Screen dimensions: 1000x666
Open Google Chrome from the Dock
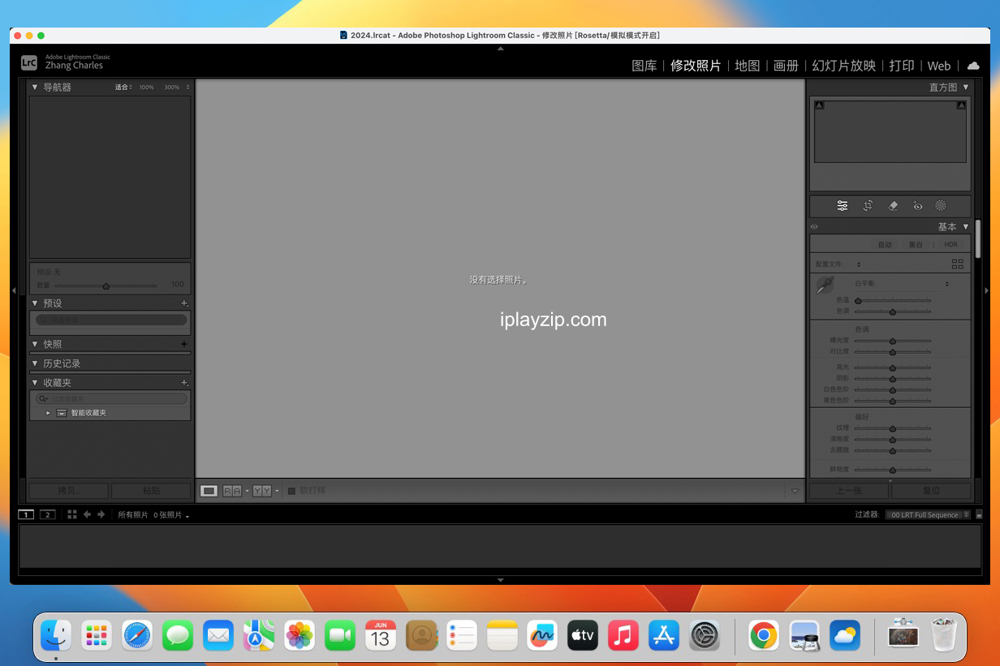(763, 635)
